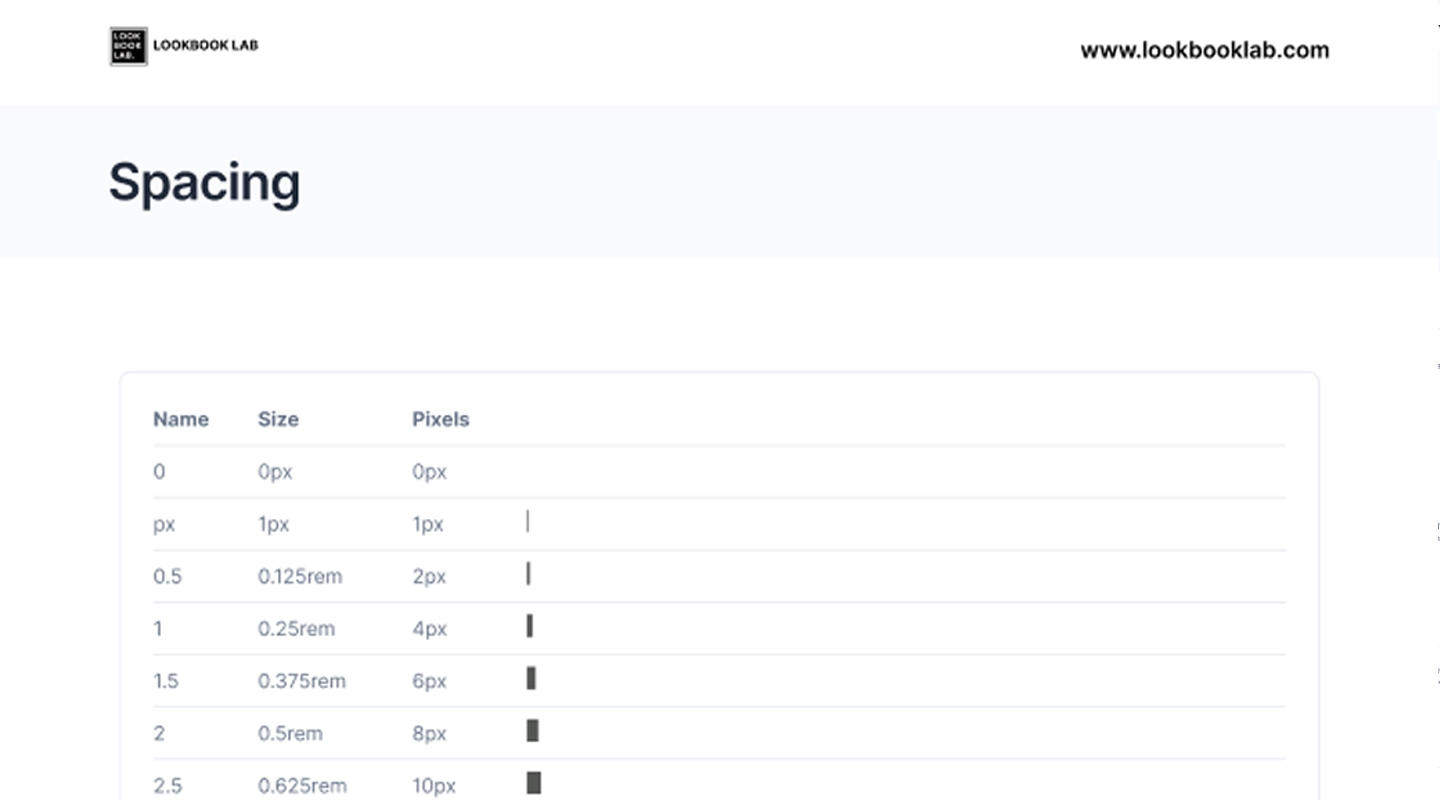Image resolution: width=1440 pixels, height=800 pixels.
Task: Select the size cell '0.5rem'
Action: [x=290, y=733]
